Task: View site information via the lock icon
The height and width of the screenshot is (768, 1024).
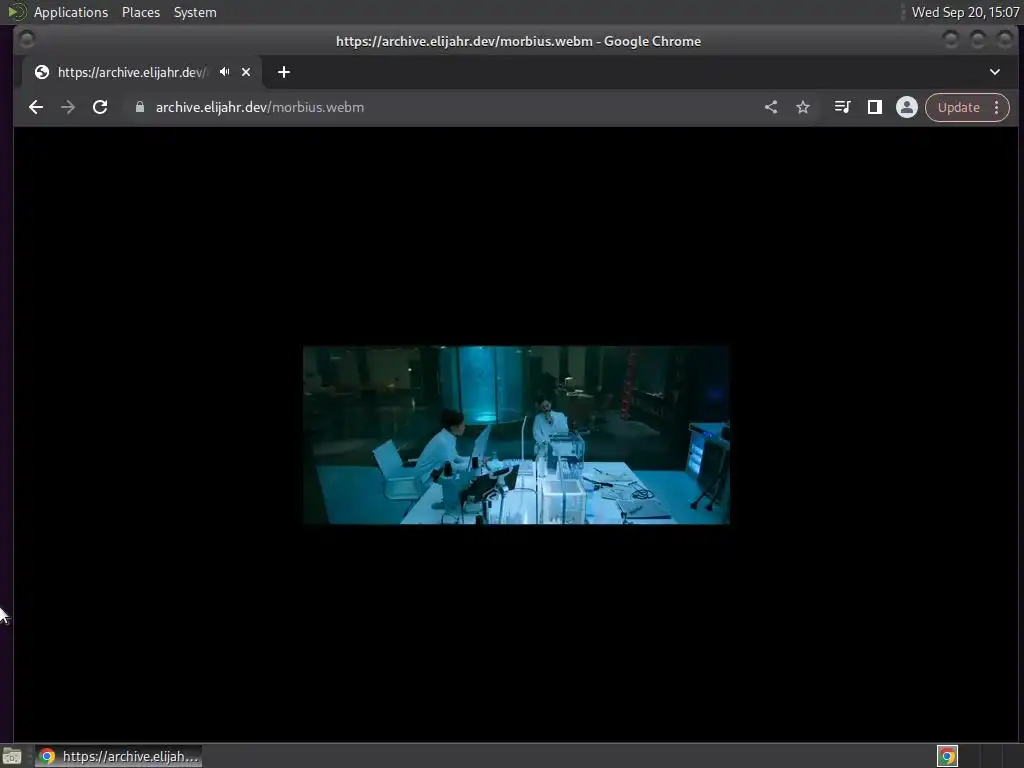Action: (x=140, y=107)
